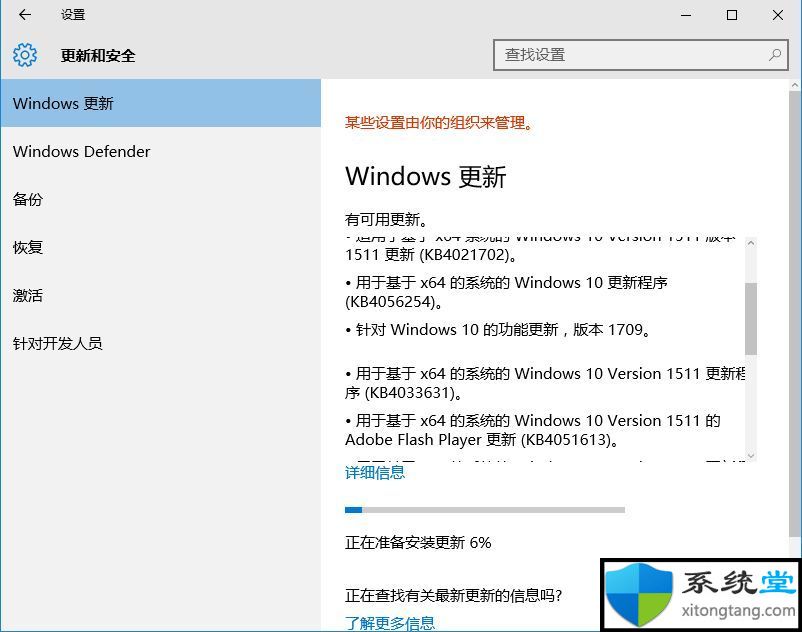Focus the 查找设置 search box
Screen dimensions: 802x632
640,55
